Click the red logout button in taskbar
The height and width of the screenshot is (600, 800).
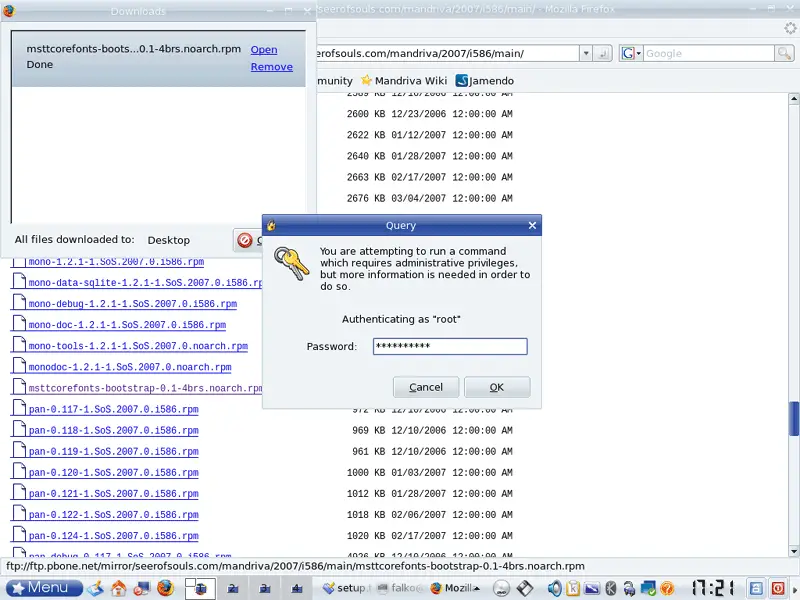click(x=778, y=588)
